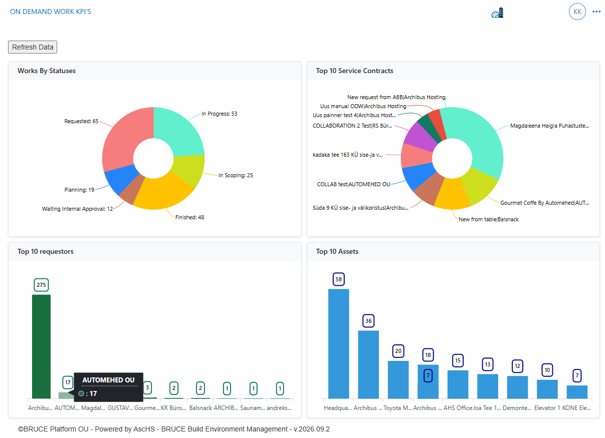The image size is (605, 438).
Task: Click the Waiting Internal Approval brown slice
Action: [x=132, y=192]
